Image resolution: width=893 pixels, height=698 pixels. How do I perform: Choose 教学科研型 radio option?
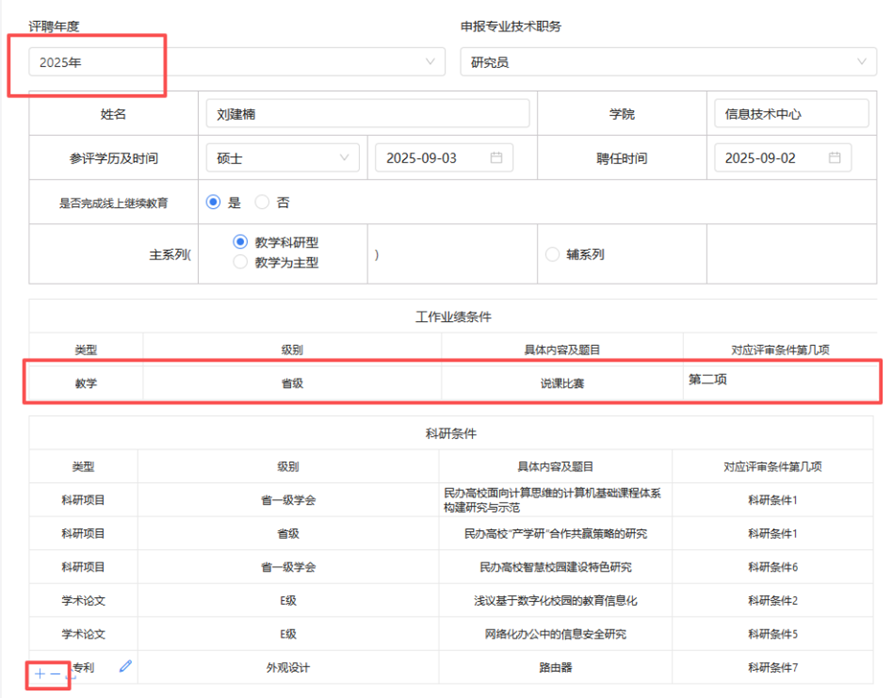point(240,242)
